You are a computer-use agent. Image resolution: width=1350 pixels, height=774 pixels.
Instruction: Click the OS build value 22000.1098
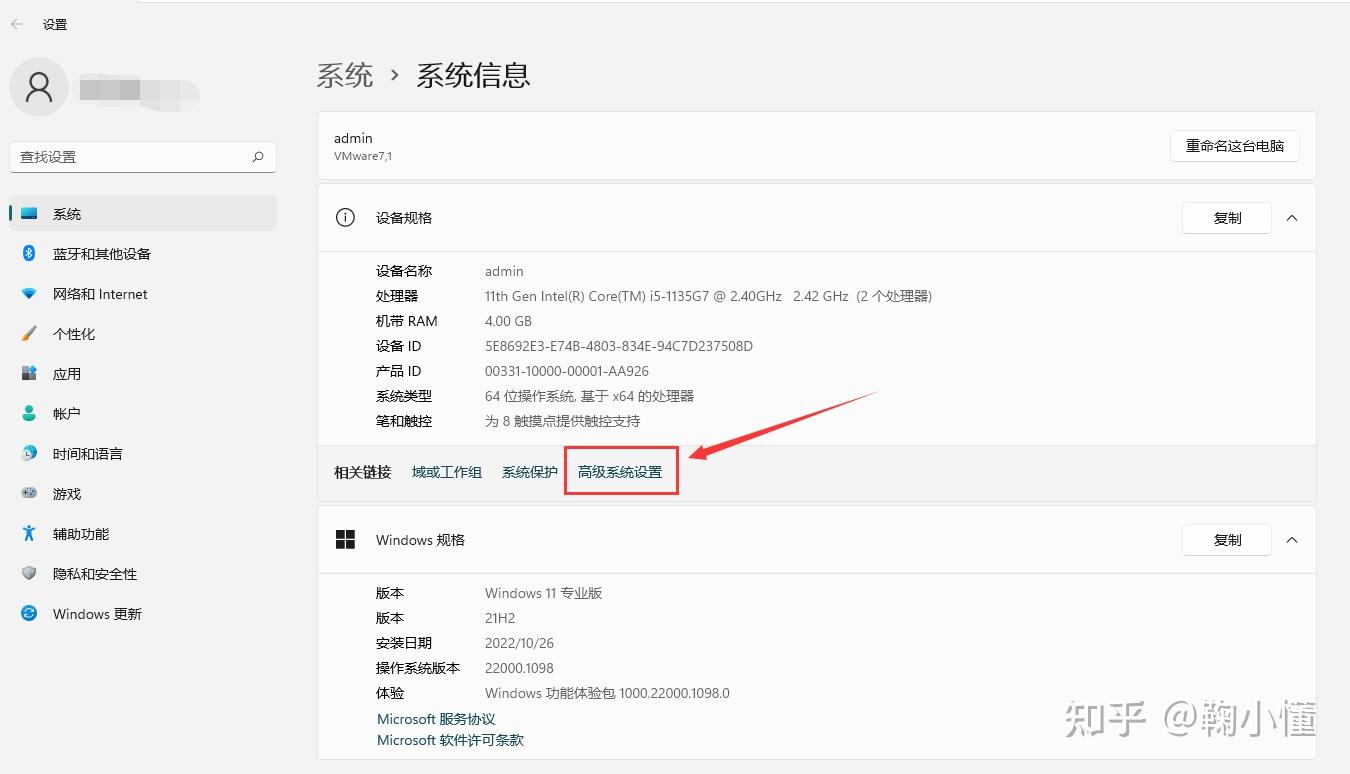tap(519, 668)
